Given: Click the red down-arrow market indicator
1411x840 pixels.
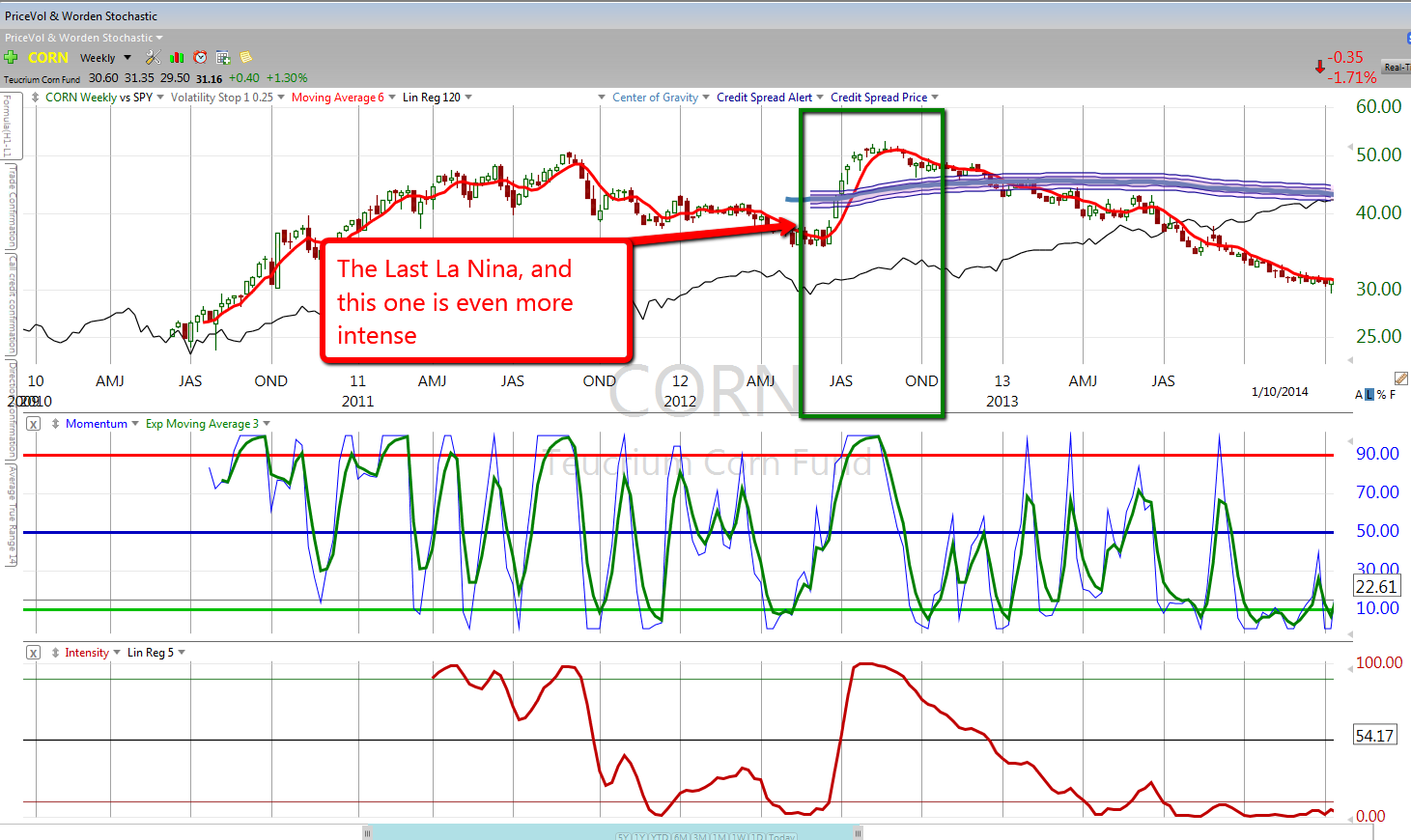Looking at the screenshot, I should [1319, 68].
